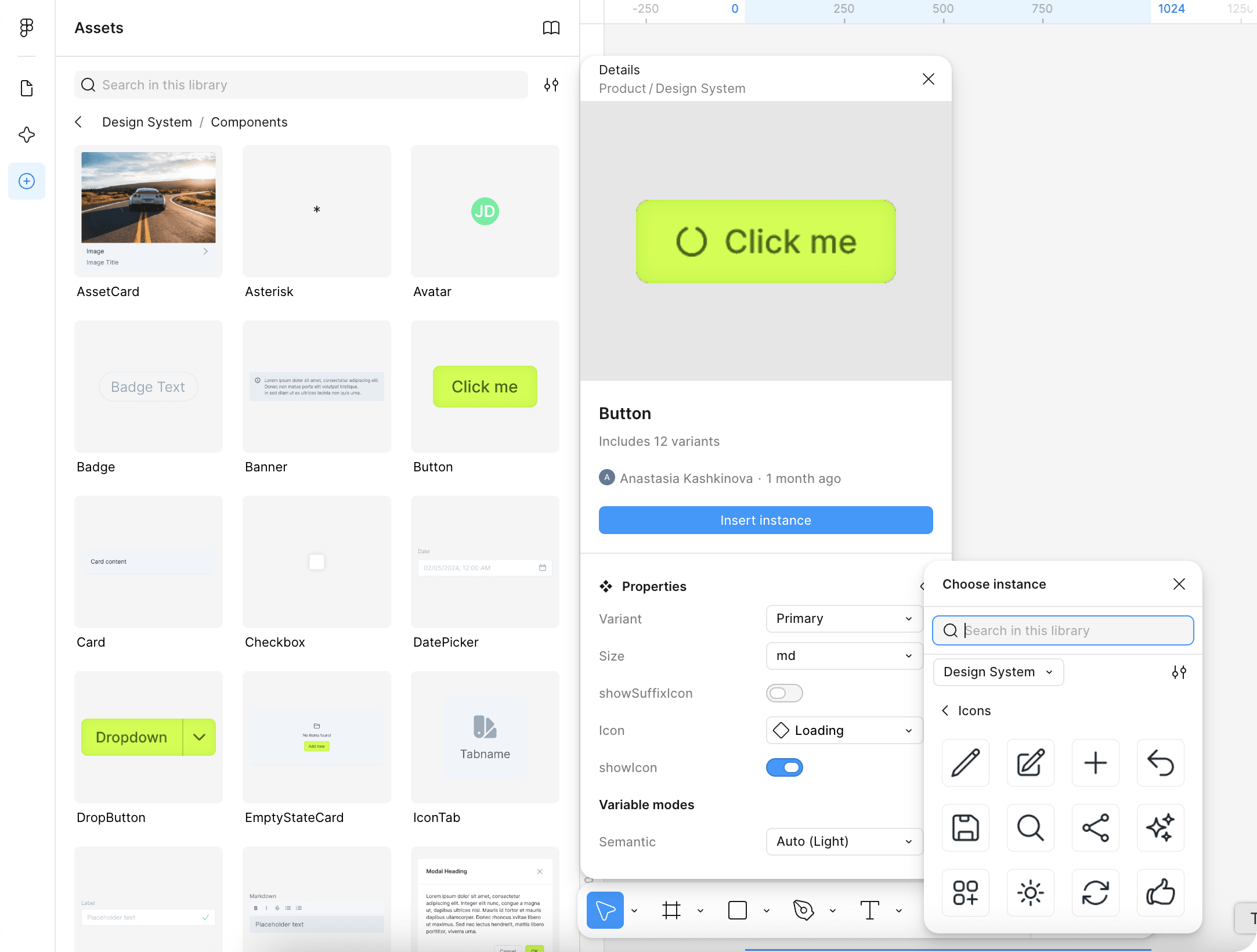The image size is (1257, 952).
Task: Choose the pencil icon instance
Action: pyautogui.click(x=966, y=763)
